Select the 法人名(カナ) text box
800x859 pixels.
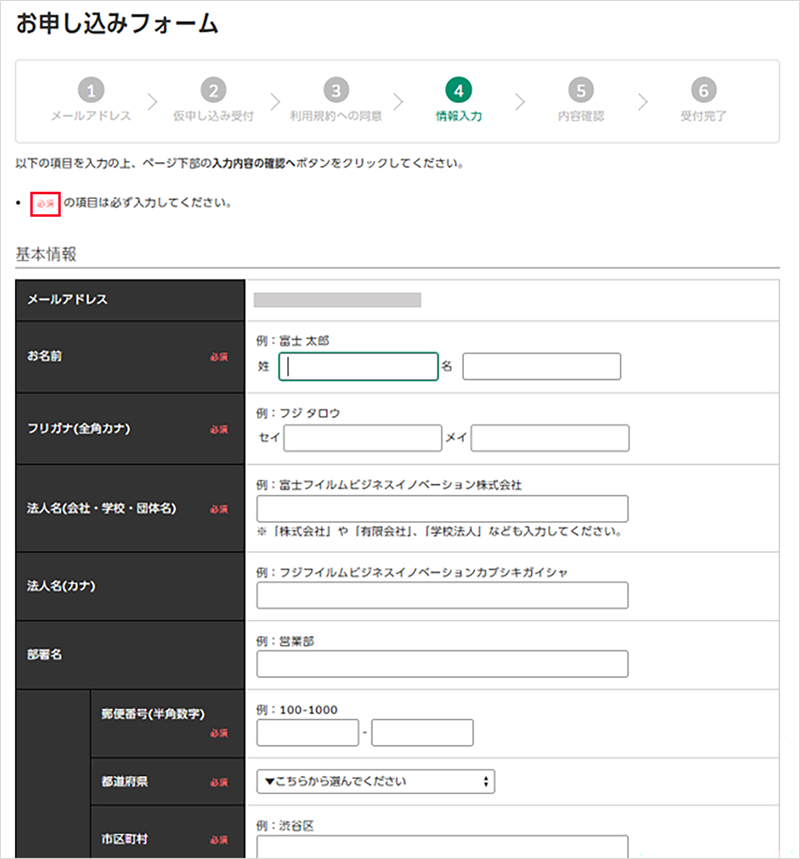[442, 596]
